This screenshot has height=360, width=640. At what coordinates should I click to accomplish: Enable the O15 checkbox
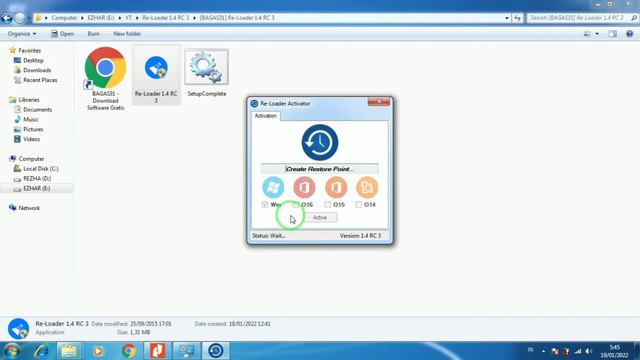327,204
